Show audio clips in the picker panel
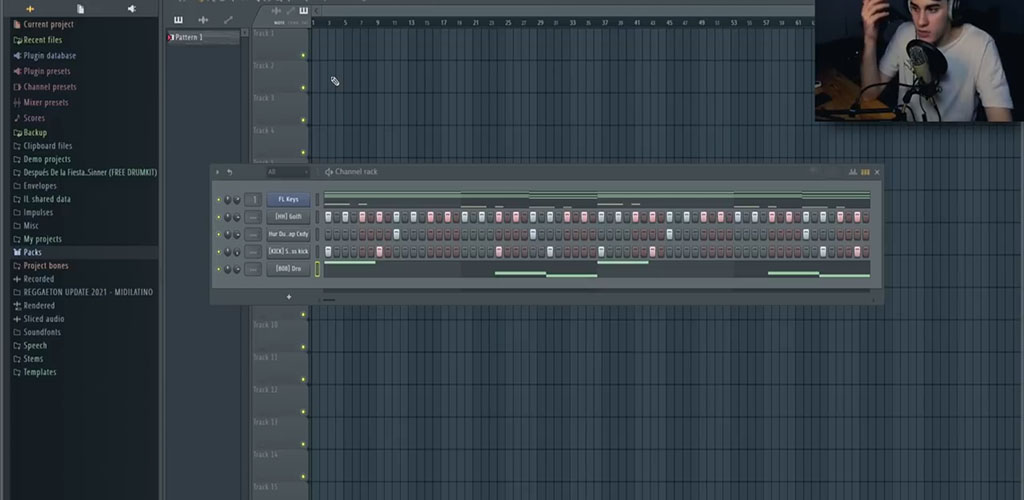This screenshot has height=500, width=1024. click(203, 20)
